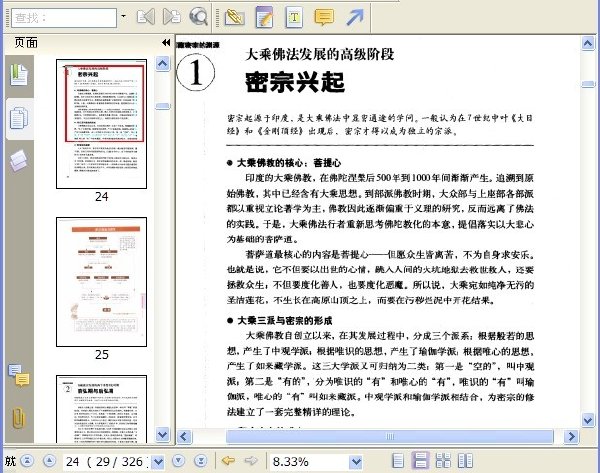The image size is (600, 473).
Task: Go to last page button
Action: point(201,461)
